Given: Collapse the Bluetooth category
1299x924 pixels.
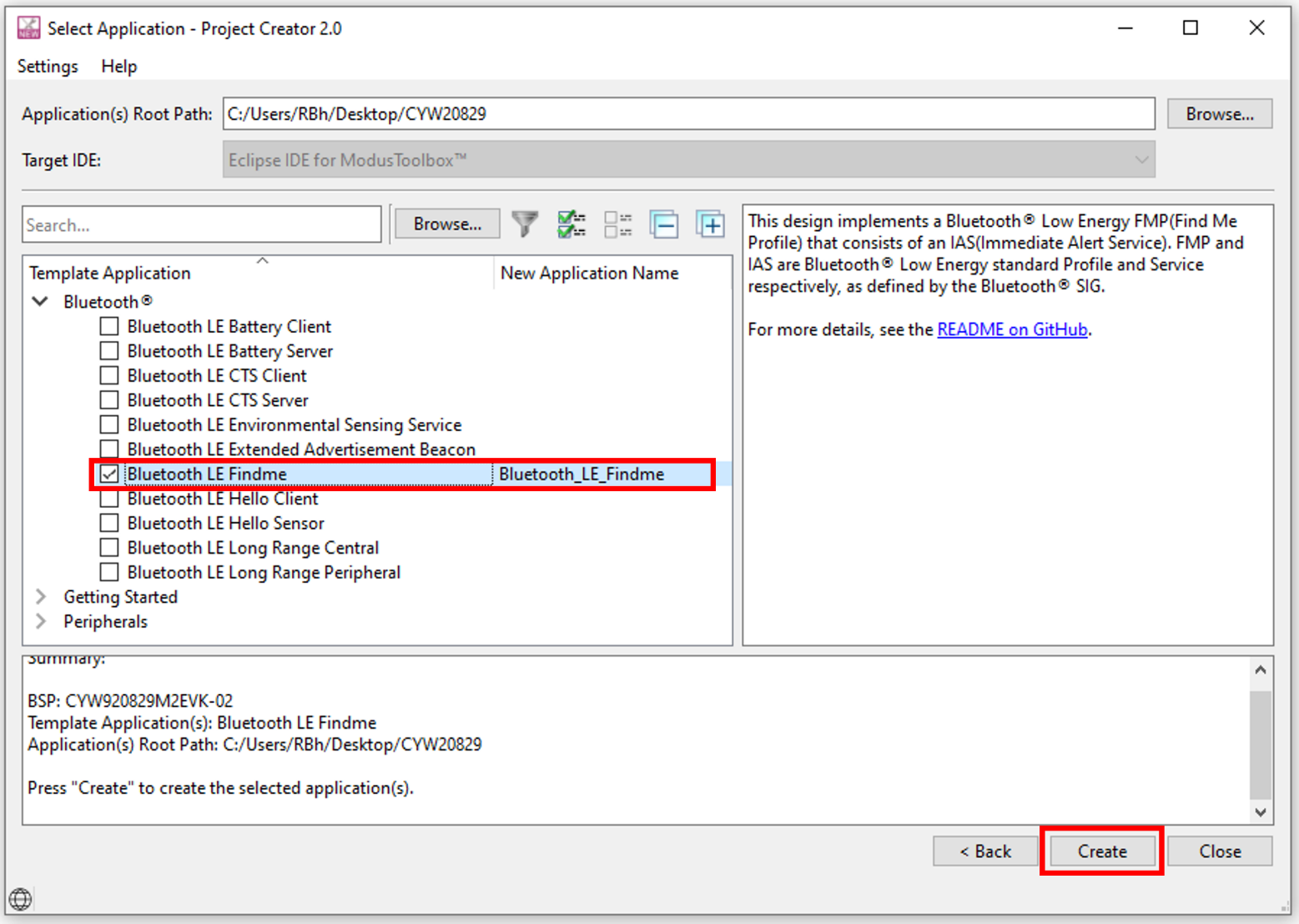Looking at the screenshot, I should [40, 301].
